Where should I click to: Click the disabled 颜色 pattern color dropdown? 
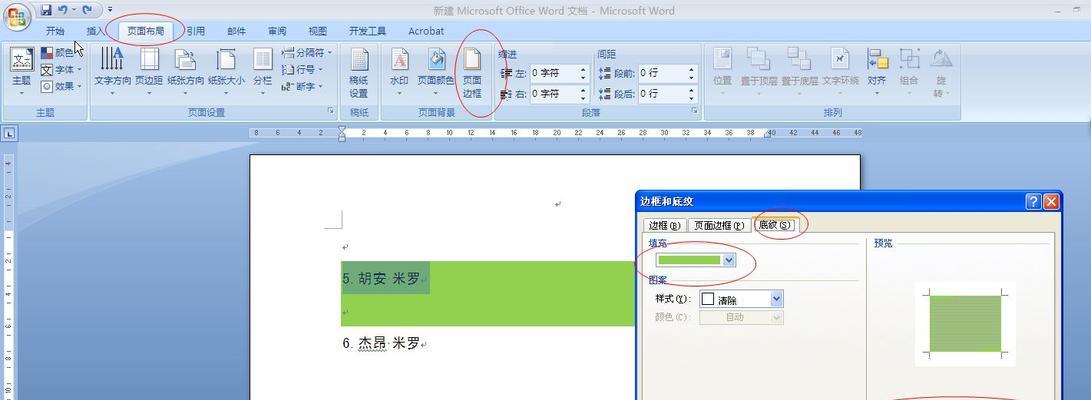click(x=742, y=317)
